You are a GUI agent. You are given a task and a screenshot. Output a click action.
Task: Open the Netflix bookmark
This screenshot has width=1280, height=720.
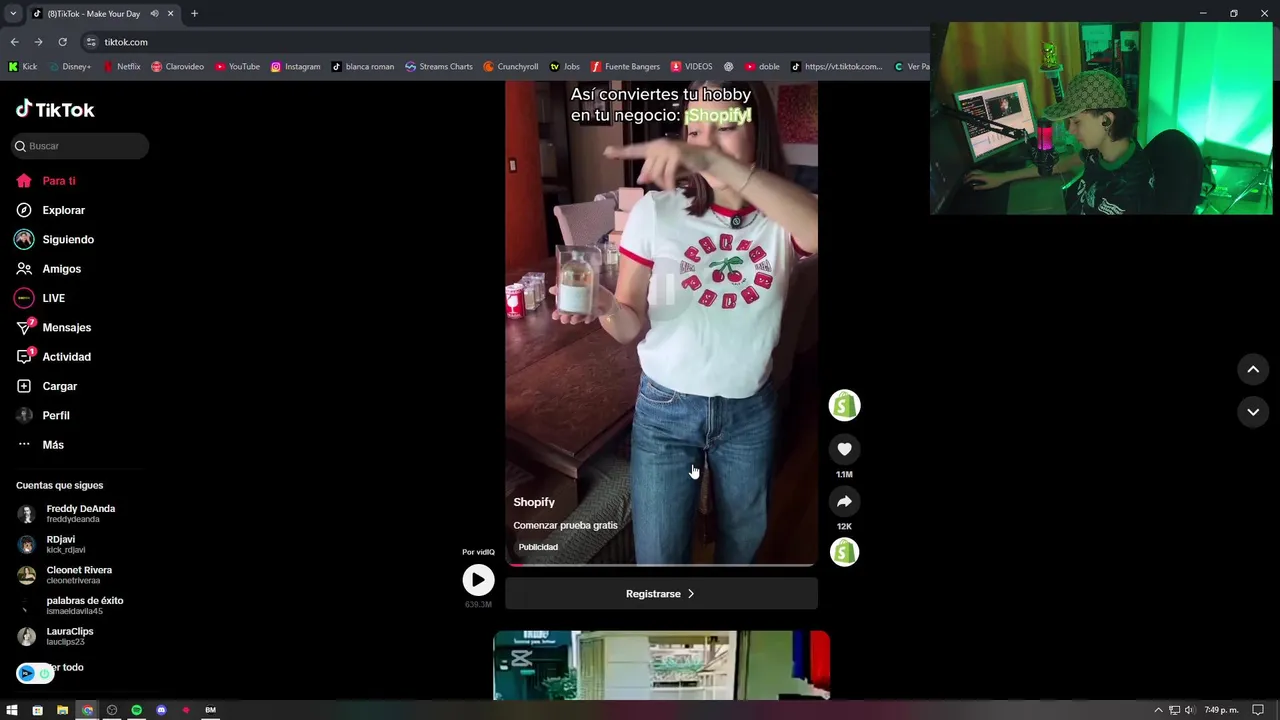pos(121,67)
